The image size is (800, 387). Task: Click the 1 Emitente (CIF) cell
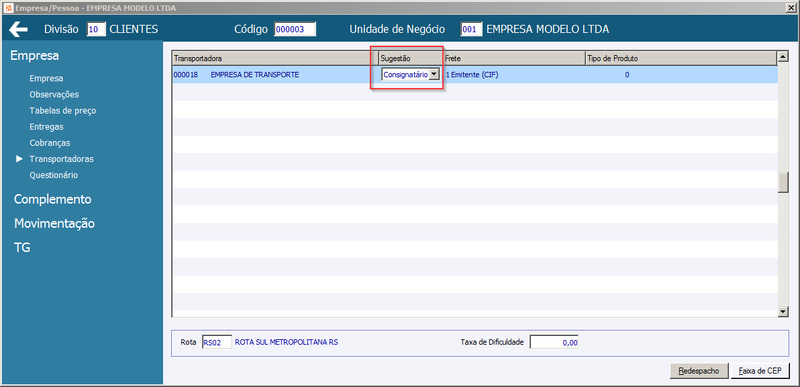(472, 75)
